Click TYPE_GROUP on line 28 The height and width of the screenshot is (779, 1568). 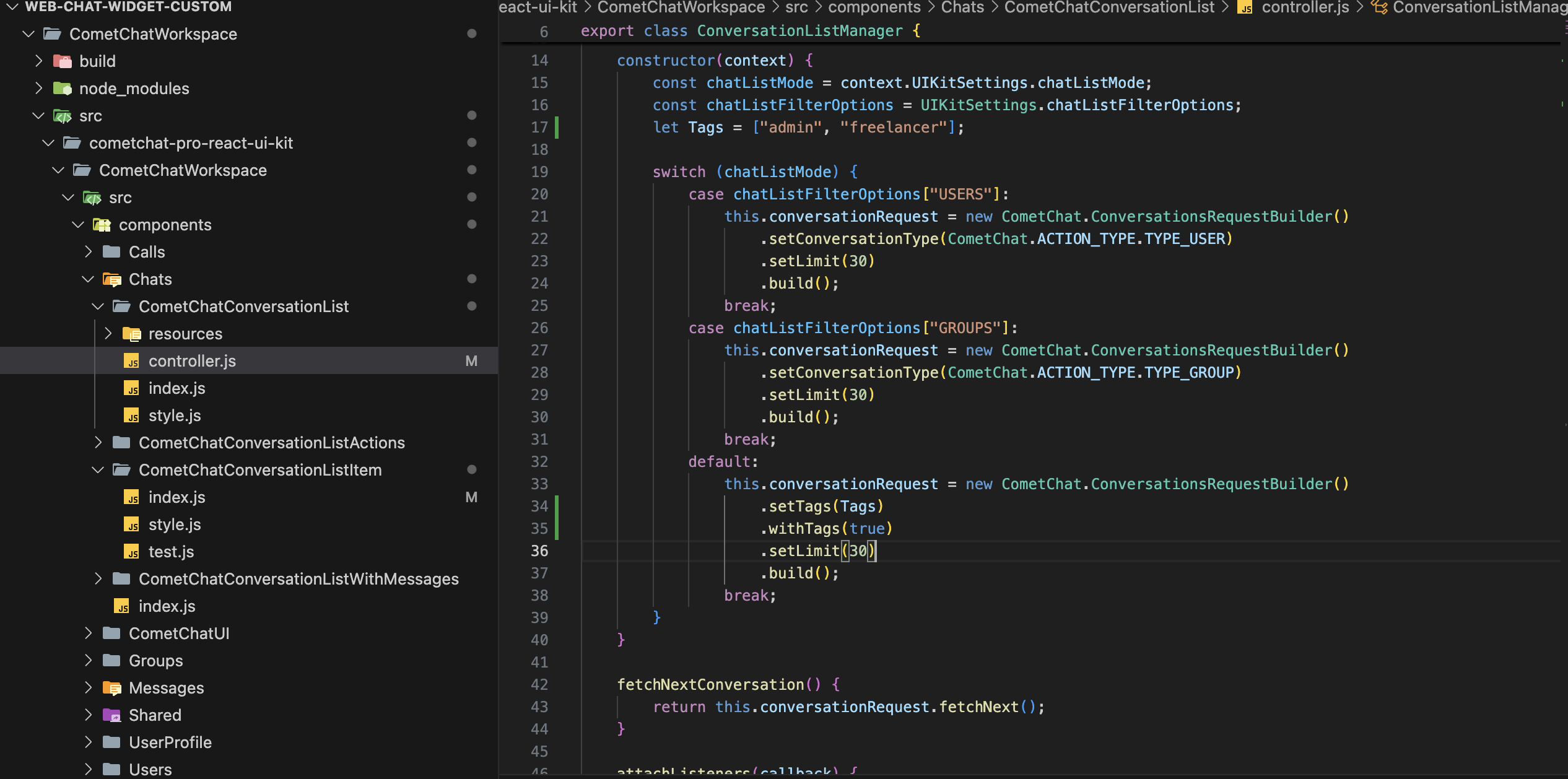click(x=1189, y=373)
